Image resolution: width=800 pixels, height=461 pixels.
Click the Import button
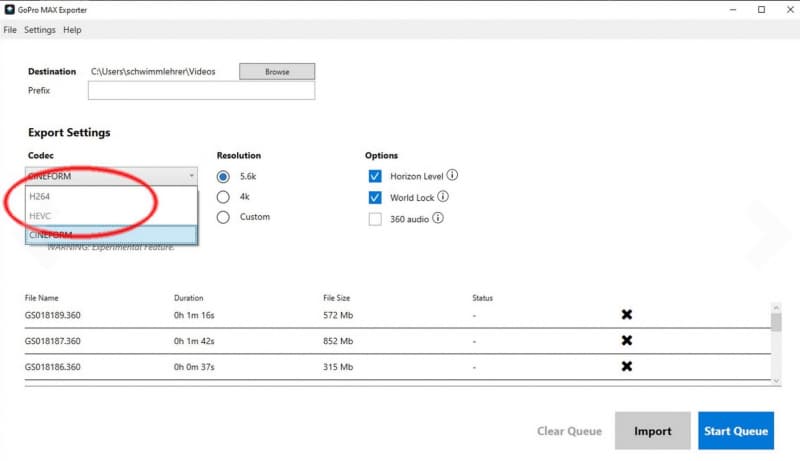point(653,431)
